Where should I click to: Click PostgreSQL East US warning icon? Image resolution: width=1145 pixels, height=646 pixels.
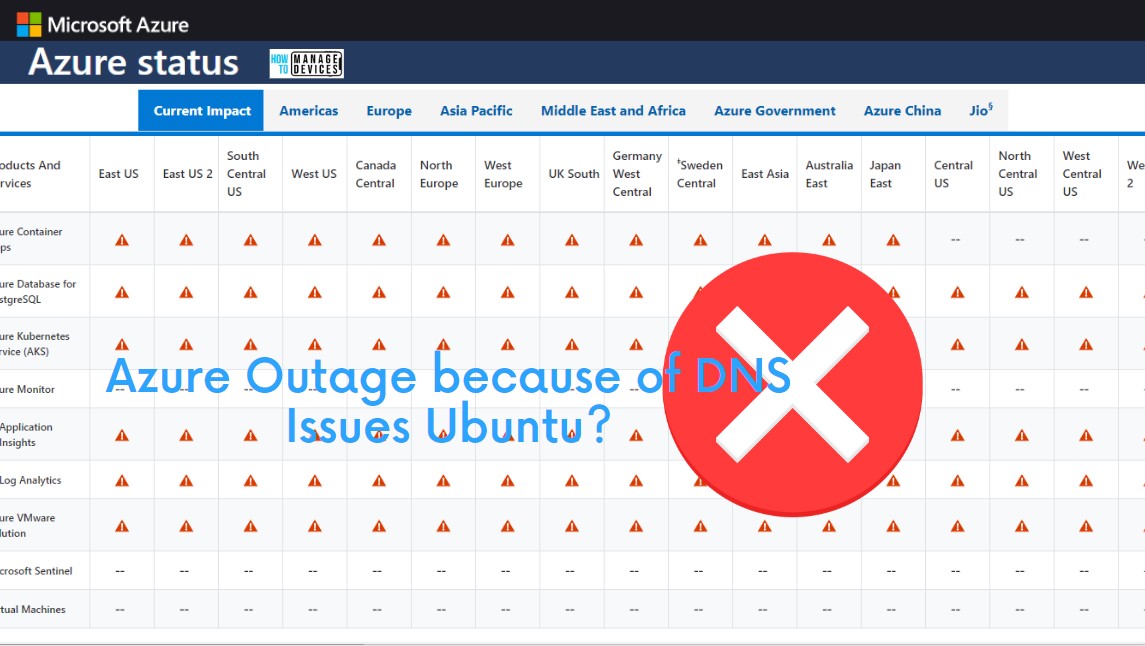click(122, 293)
